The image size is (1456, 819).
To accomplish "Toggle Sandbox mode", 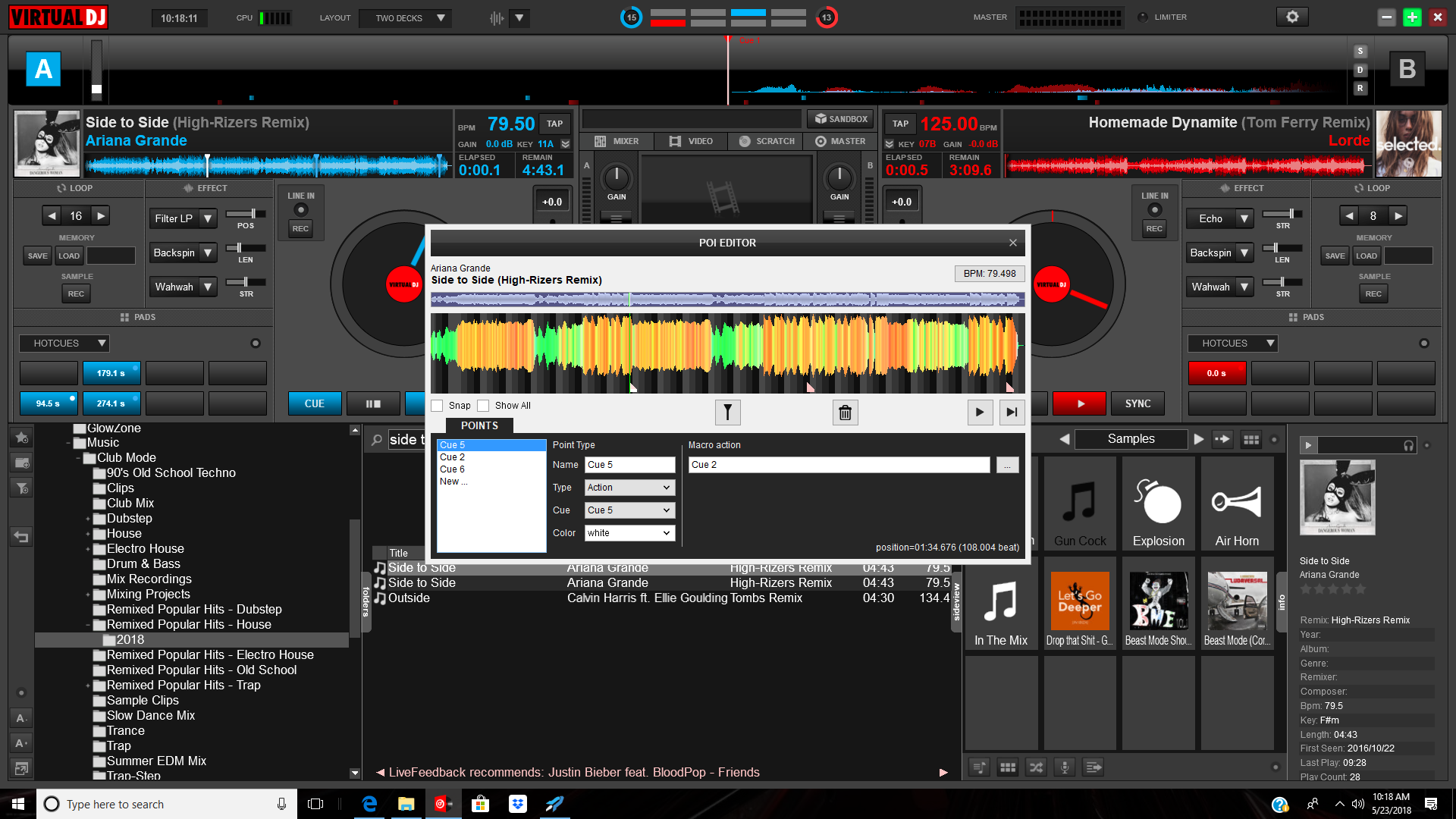I will point(840,119).
